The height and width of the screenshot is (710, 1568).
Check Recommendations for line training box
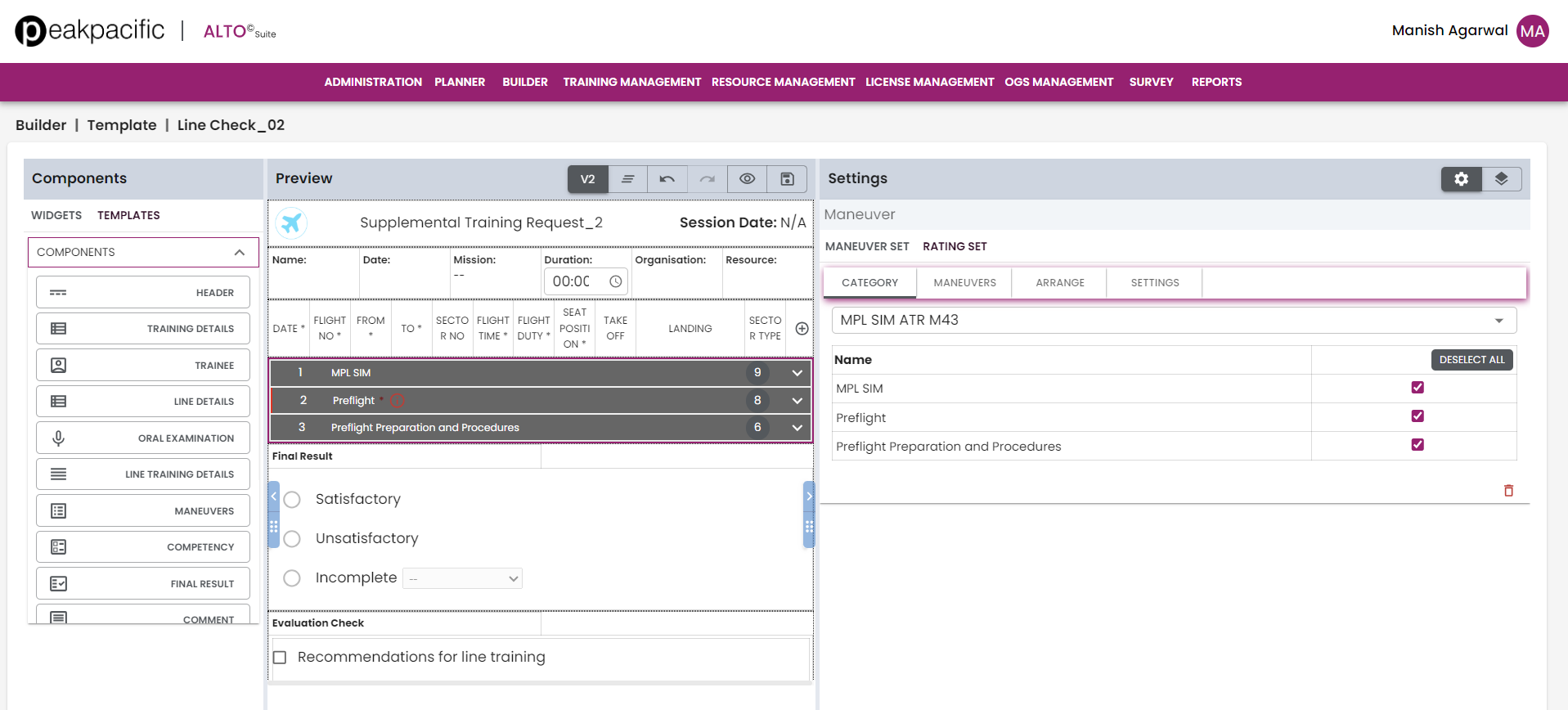point(280,658)
